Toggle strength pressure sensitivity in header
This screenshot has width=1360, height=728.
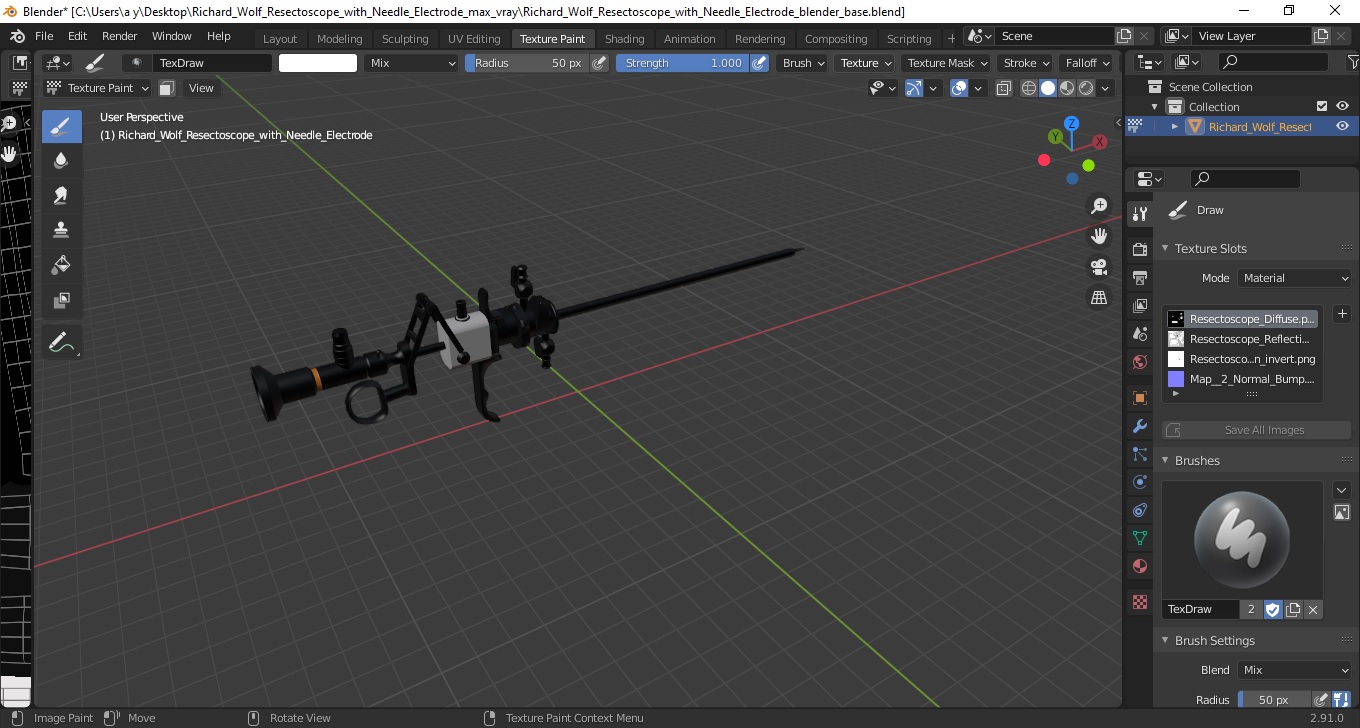pyautogui.click(x=760, y=63)
